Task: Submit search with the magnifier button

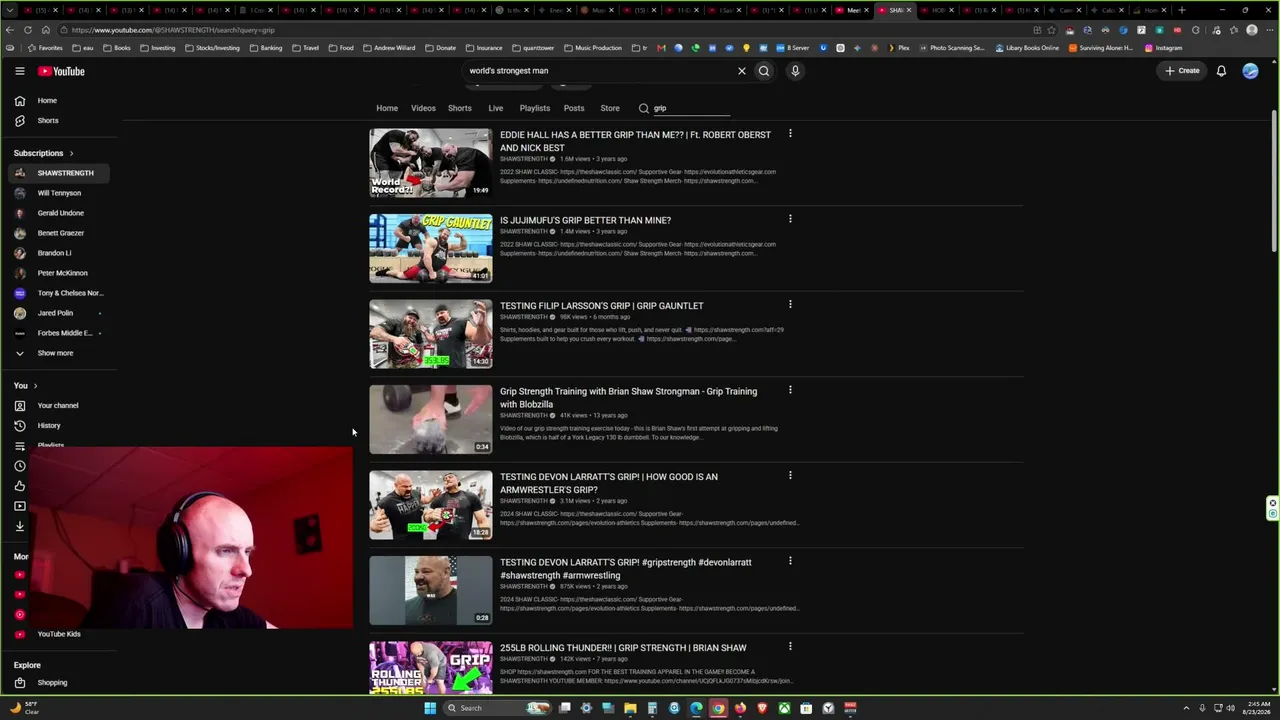Action: pos(764,71)
